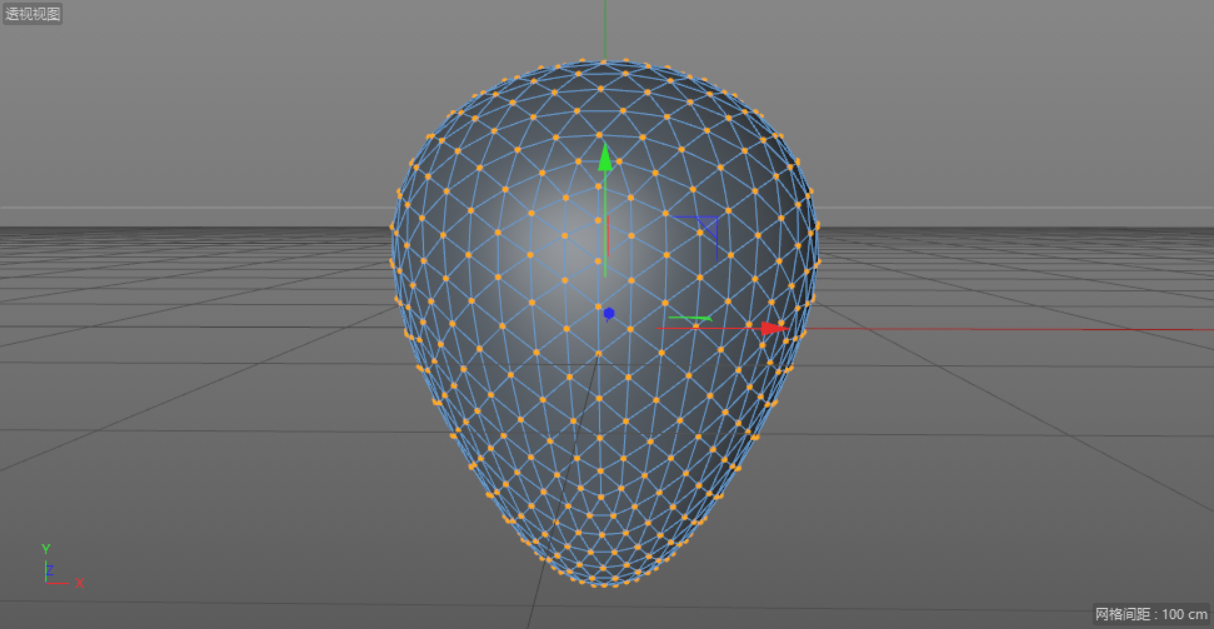Select the red X-axis arrow handle
Screen dimensions: 1214x629
pyautogui.click(x=770, y=327)
